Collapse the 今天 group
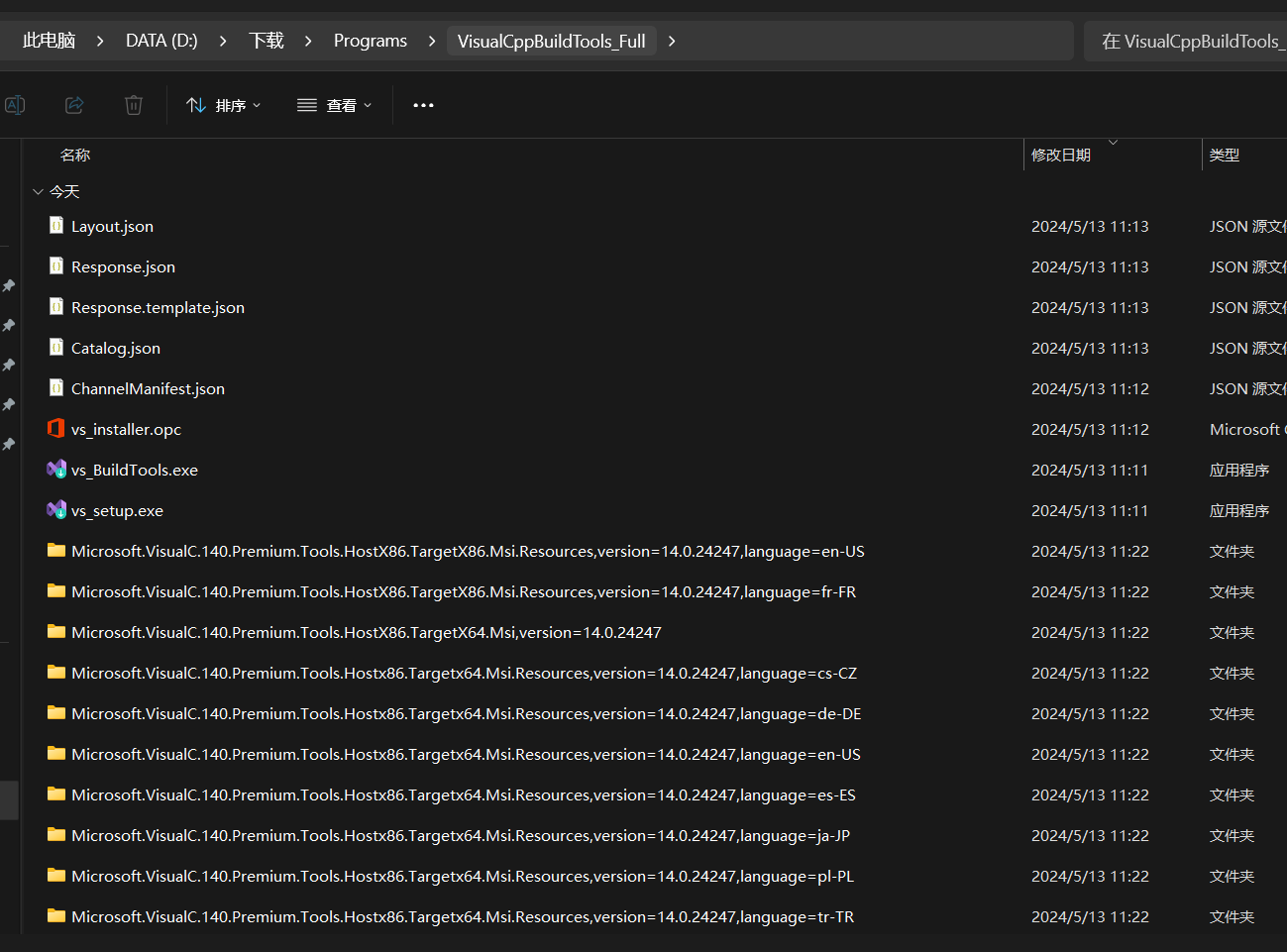The width and height of the screenshot is (1287, 952). coord(38,192)
